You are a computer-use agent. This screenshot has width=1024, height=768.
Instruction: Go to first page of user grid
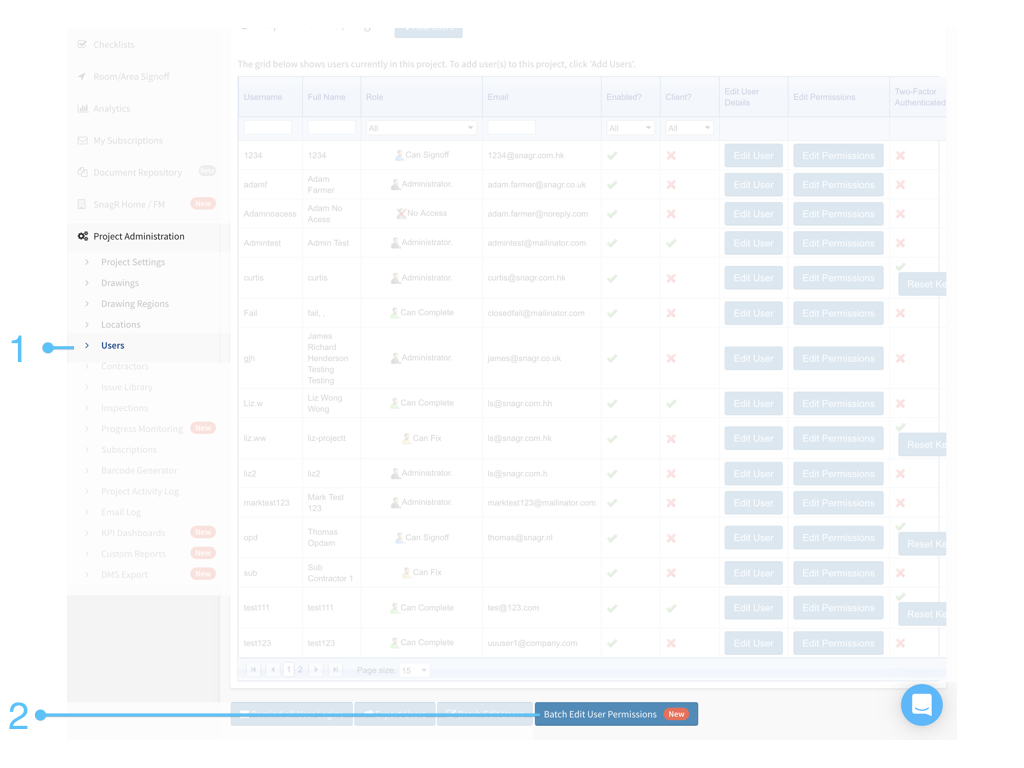(253, 670)
